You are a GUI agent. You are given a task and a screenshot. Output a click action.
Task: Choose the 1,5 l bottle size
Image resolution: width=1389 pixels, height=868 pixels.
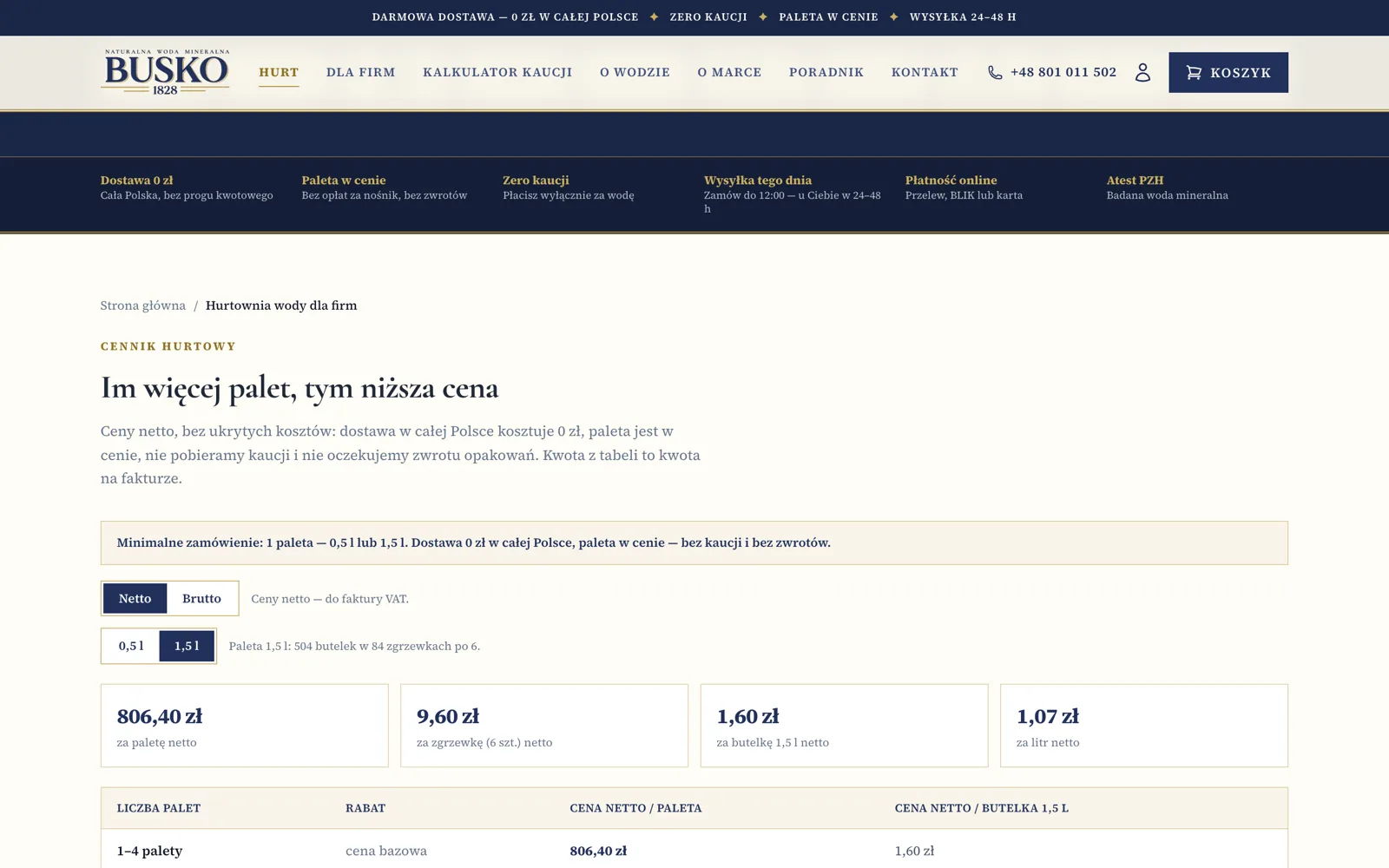pyautogui.click(x=187, y=646)
